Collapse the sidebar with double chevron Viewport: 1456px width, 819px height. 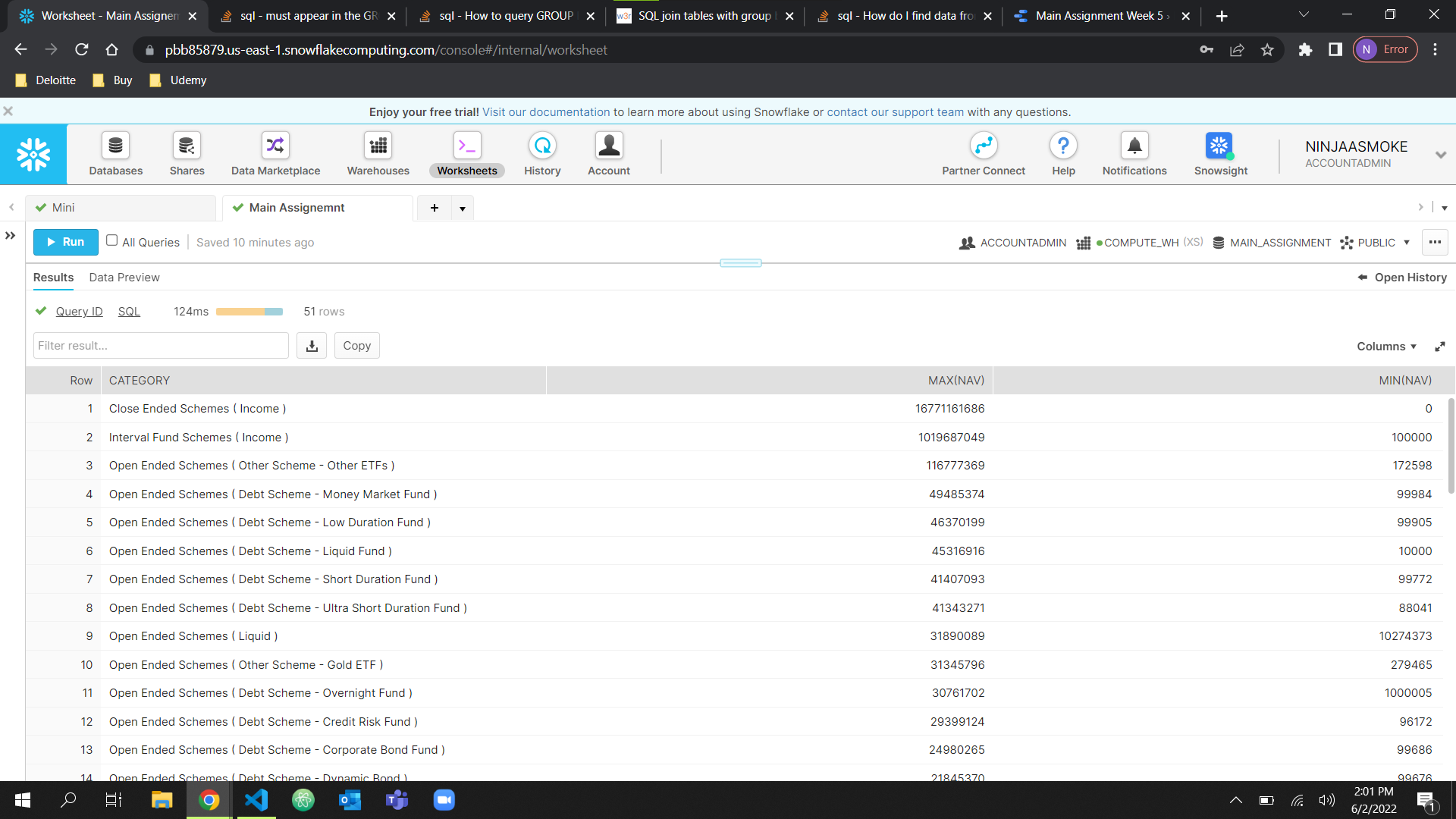pos(10,235)
